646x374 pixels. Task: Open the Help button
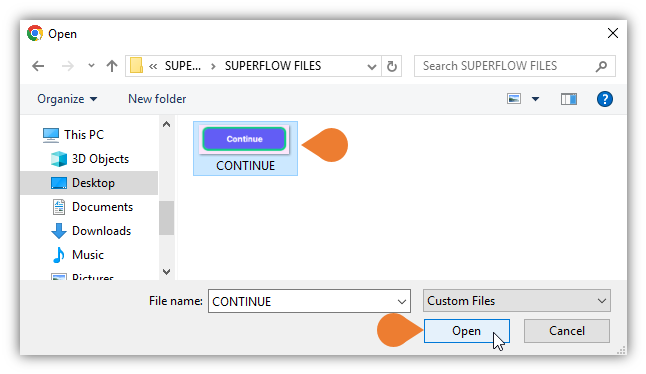tap(604, 99)
